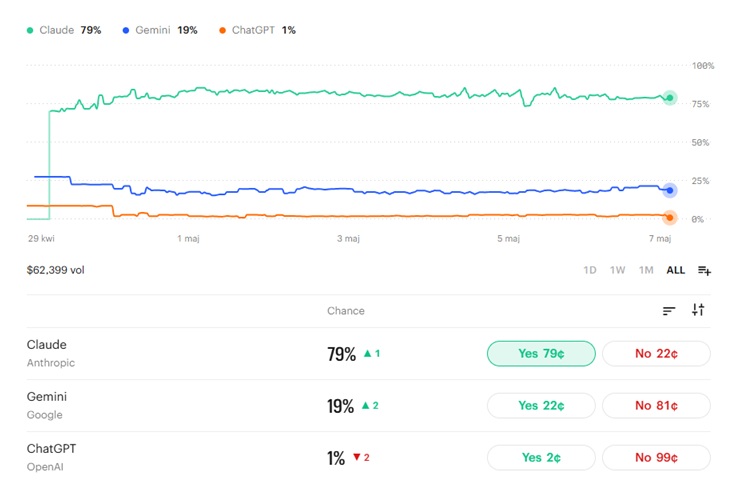Click the OpenAI subtitle
The width and height of the screenshot is (738, 496).
click(45, 467)
